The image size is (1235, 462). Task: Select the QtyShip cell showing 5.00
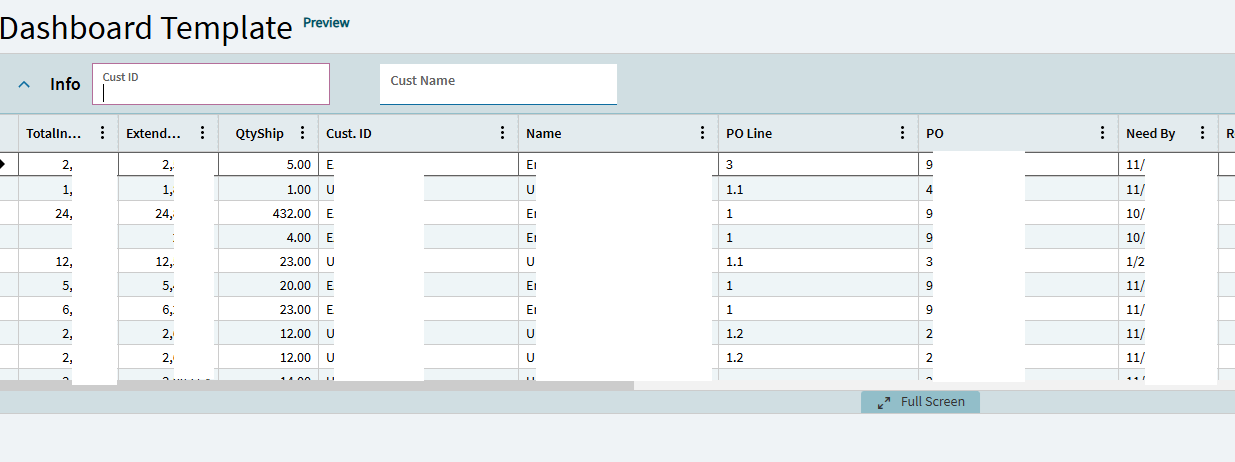coord(268,164)
